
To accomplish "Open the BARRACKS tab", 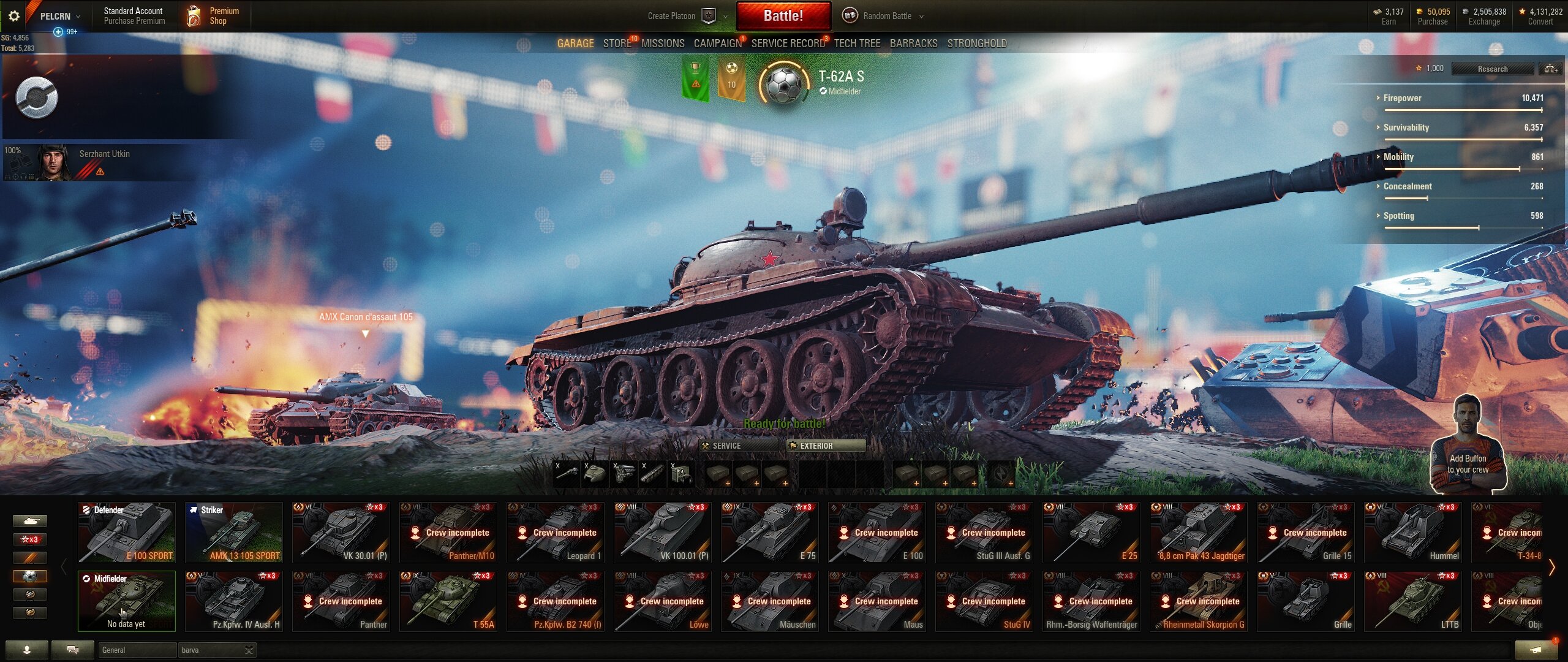I will click(x=913, y=44).
